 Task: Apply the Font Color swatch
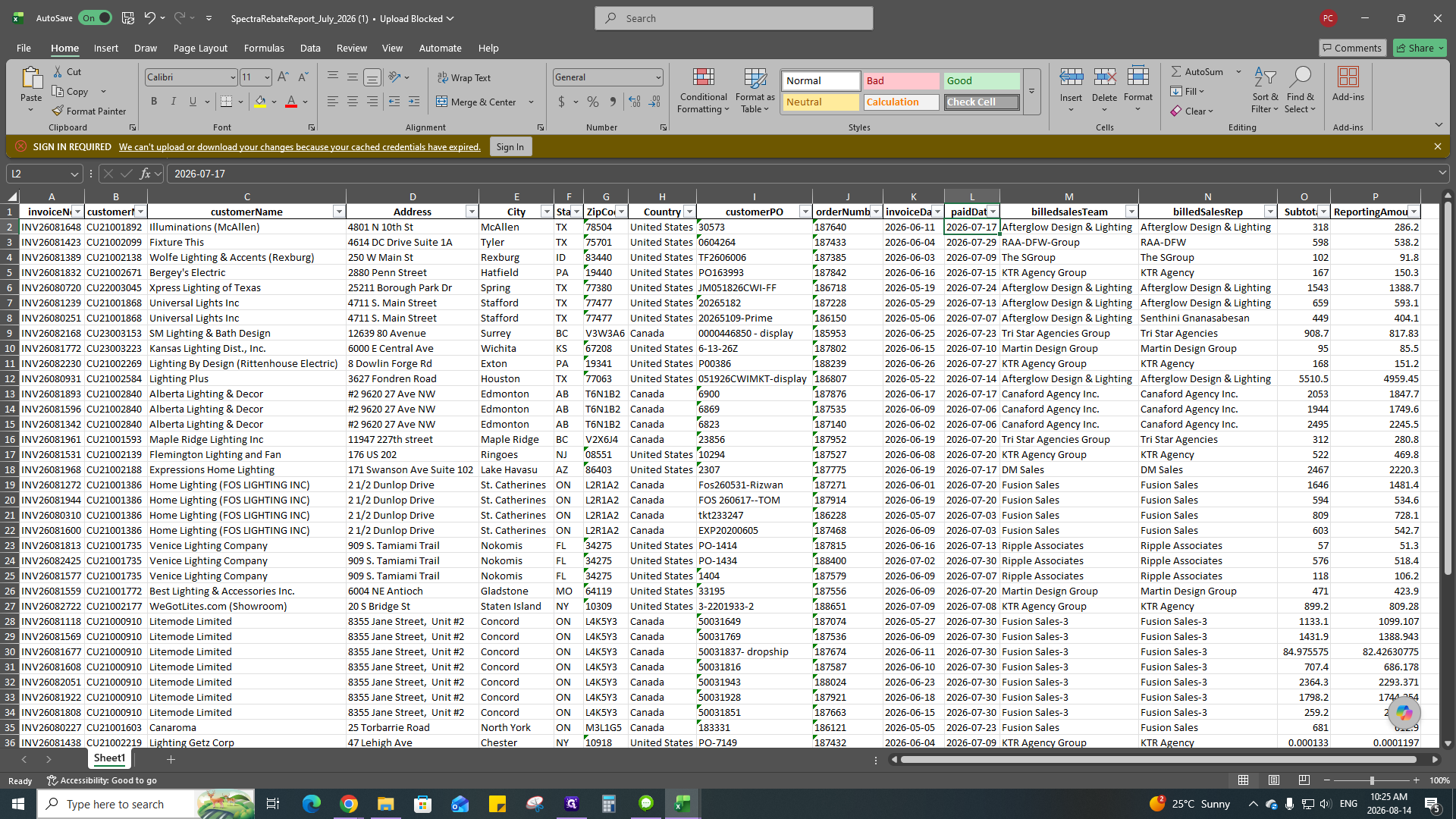tap(291, 102)
